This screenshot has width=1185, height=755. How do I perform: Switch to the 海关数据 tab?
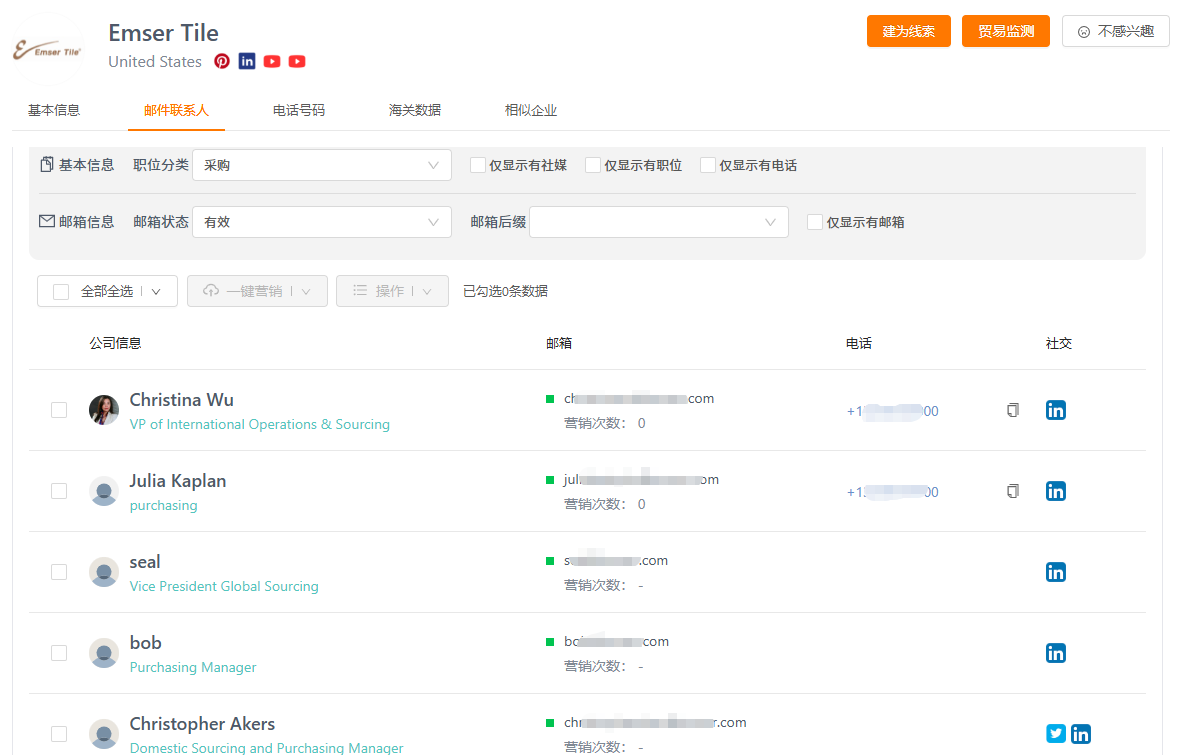tap(415, 110)
